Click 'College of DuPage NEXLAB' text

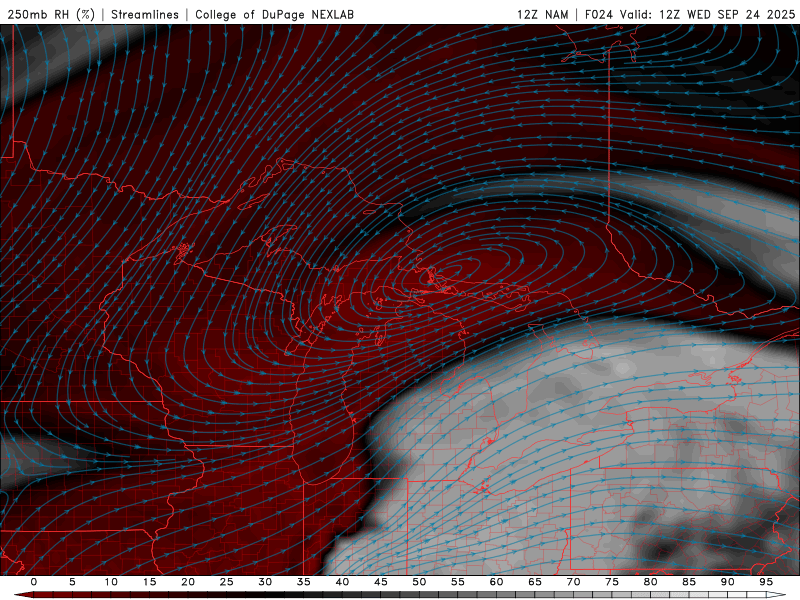pyautogui.click(x=274, y=14)
